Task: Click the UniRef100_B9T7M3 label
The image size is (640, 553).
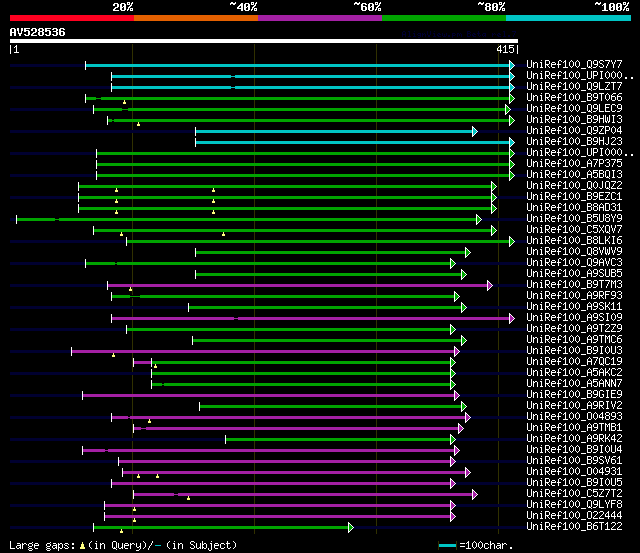Action: point(574,285)
